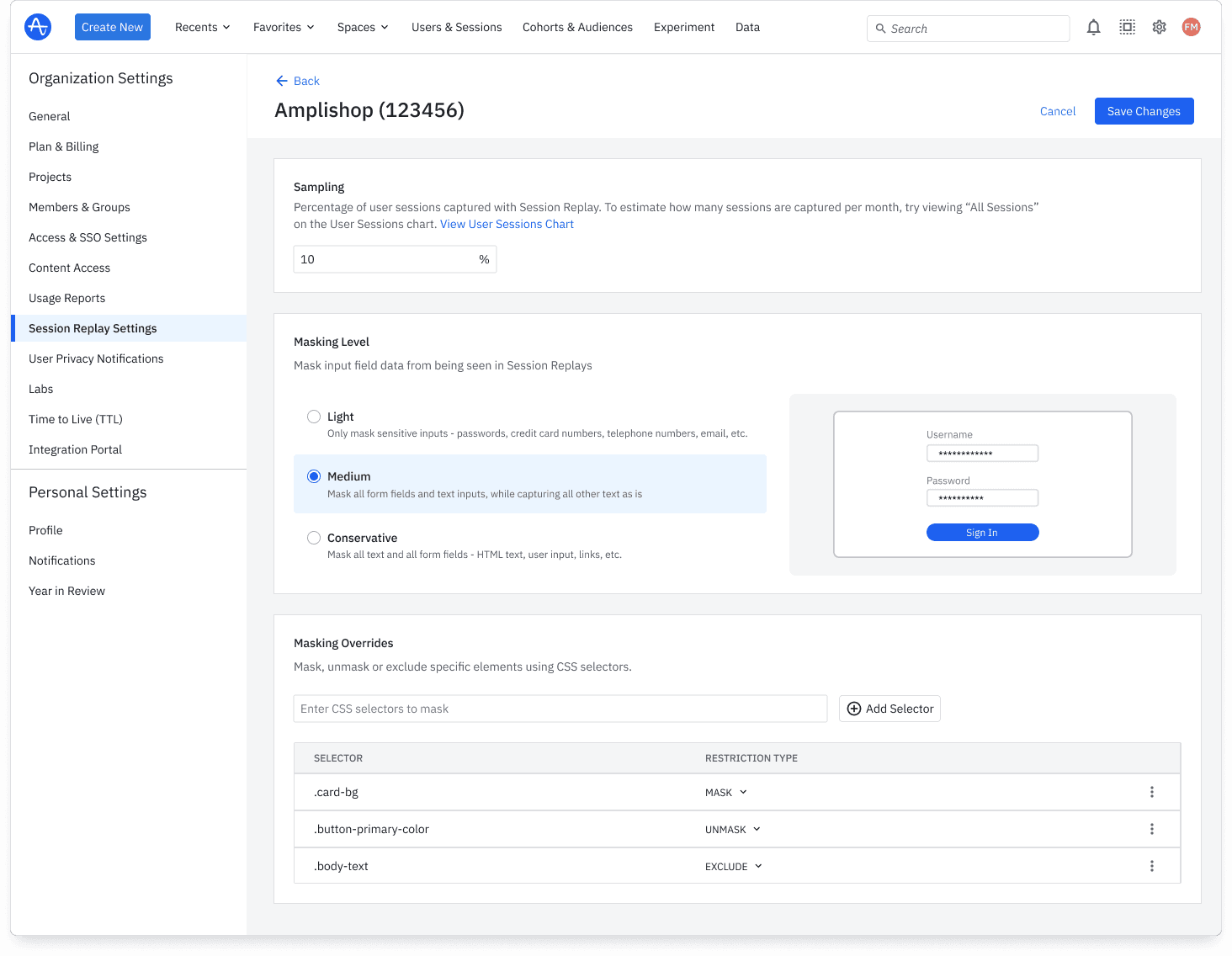The height and width of the screenshot is (956, 1232).
Task: Click the Amplitude logo icon
Action: pos(38,27)
